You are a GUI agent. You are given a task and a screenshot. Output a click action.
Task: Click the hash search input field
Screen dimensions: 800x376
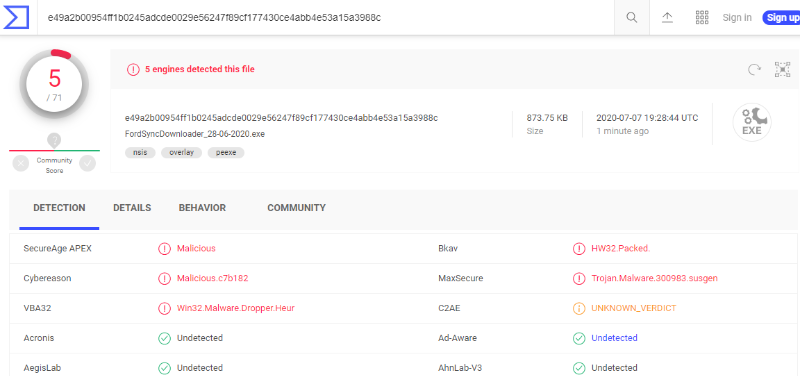pyautogui.click(x=327, y=17)
